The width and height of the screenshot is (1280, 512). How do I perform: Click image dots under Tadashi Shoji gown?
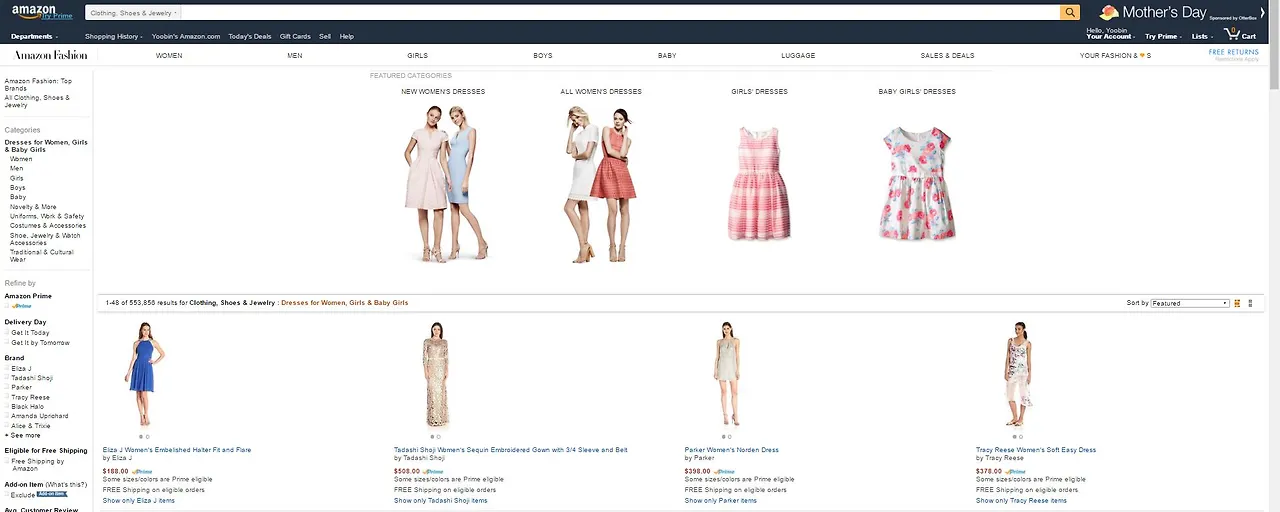pyautogui.click(x=435, y=436)
